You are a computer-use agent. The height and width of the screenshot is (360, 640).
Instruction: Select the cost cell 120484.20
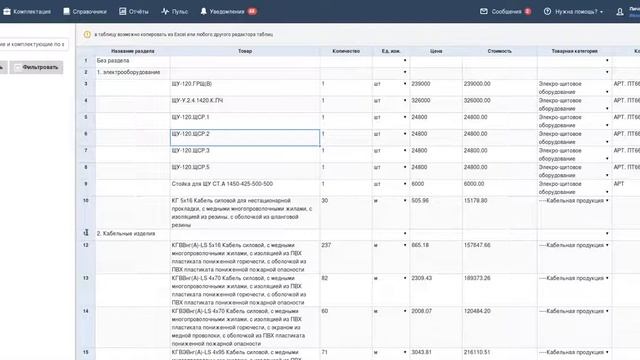[x=500, y=327]
